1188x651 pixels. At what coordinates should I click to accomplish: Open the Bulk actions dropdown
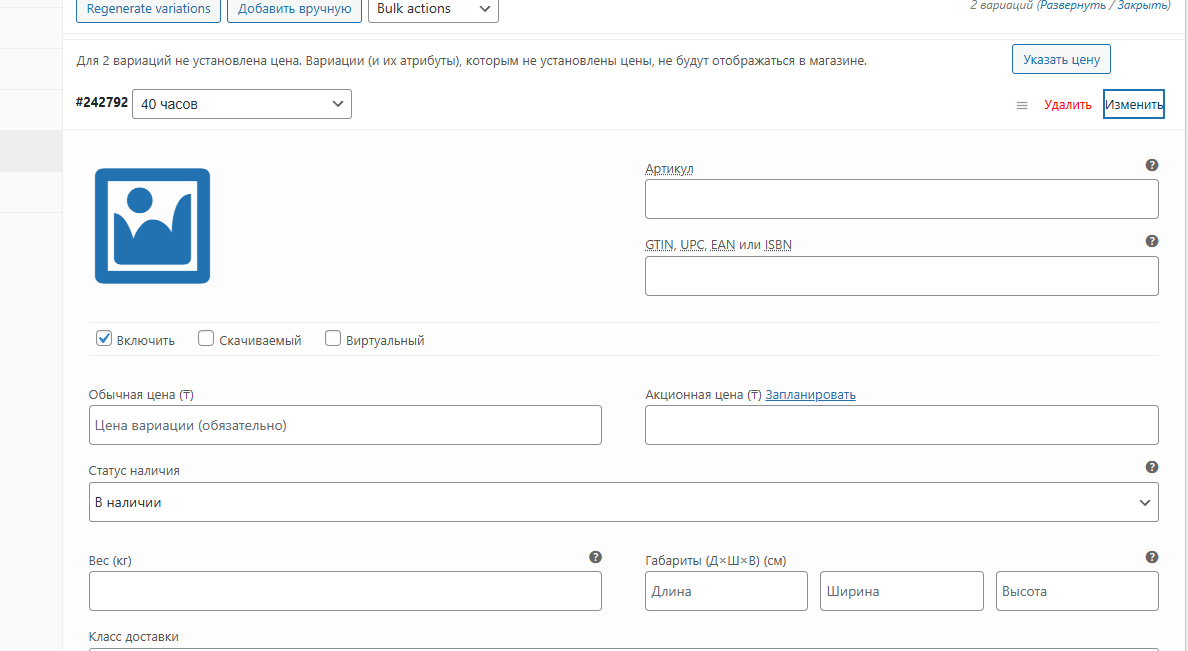[x=433, y=9]
